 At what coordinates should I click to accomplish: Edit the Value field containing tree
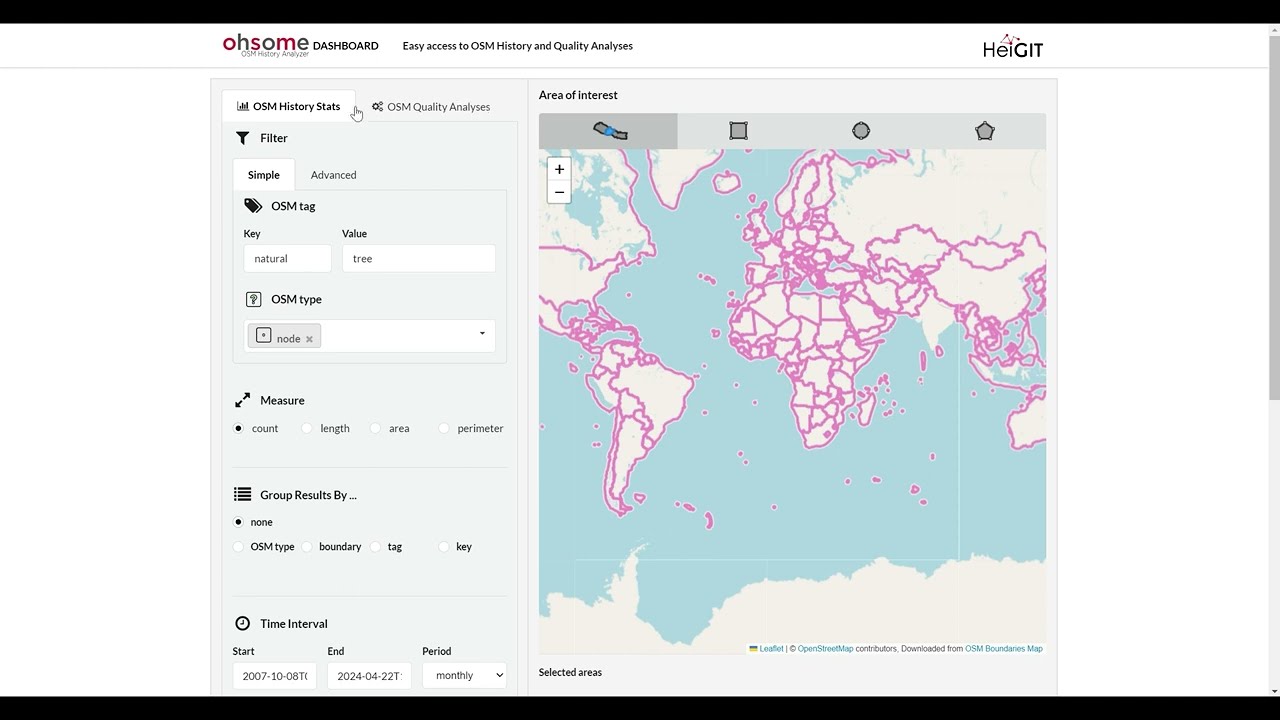[x=418, y=258]
